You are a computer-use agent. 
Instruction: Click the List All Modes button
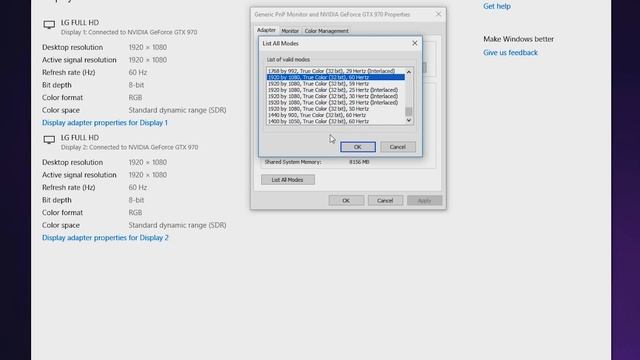[288, 180]
